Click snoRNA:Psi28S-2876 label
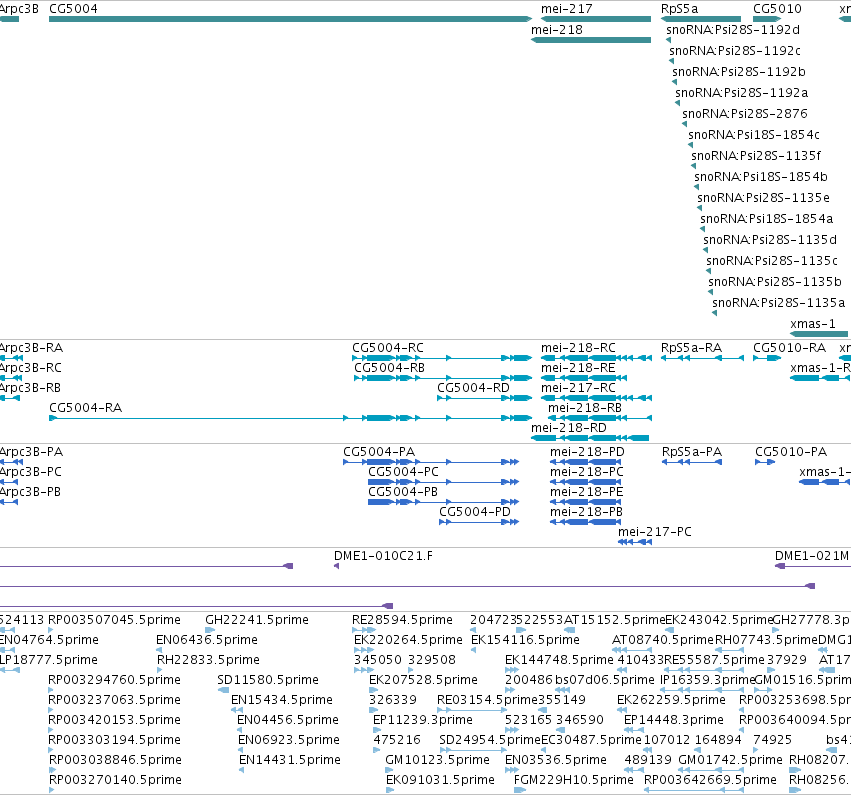This screenshot has width=851, height=795. tap(745, 114)
